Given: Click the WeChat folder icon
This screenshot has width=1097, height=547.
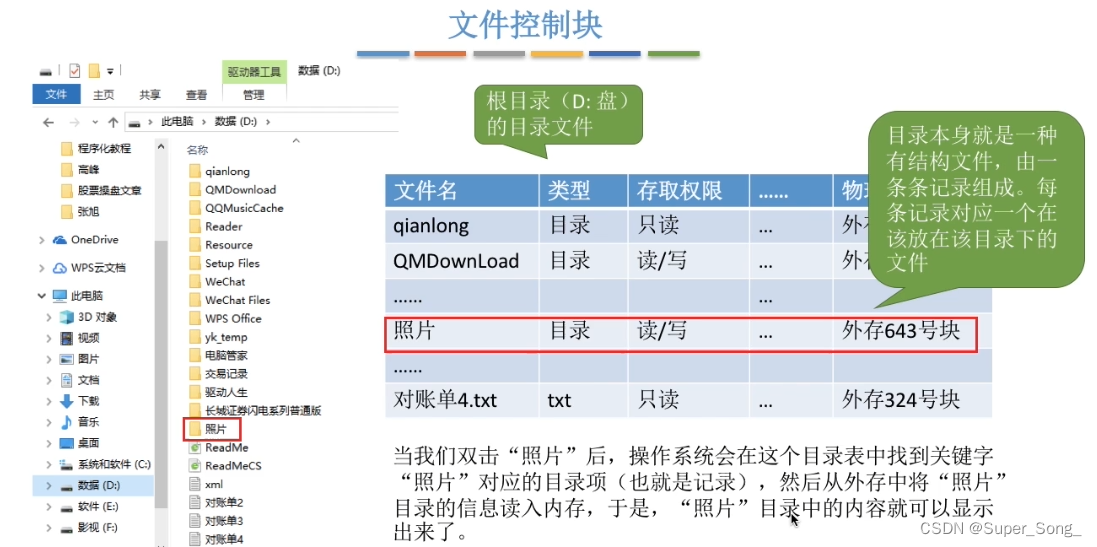Looking at the screenshot, I should [x=194, y=281].
